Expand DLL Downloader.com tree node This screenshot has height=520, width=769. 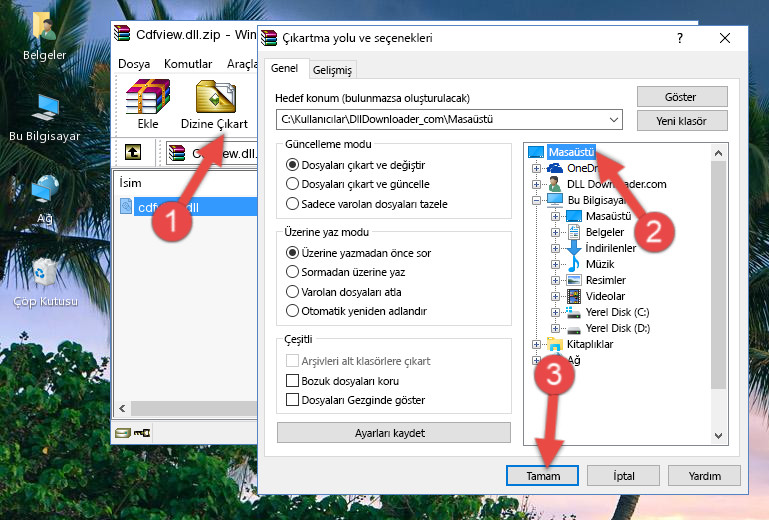(536, 184)
